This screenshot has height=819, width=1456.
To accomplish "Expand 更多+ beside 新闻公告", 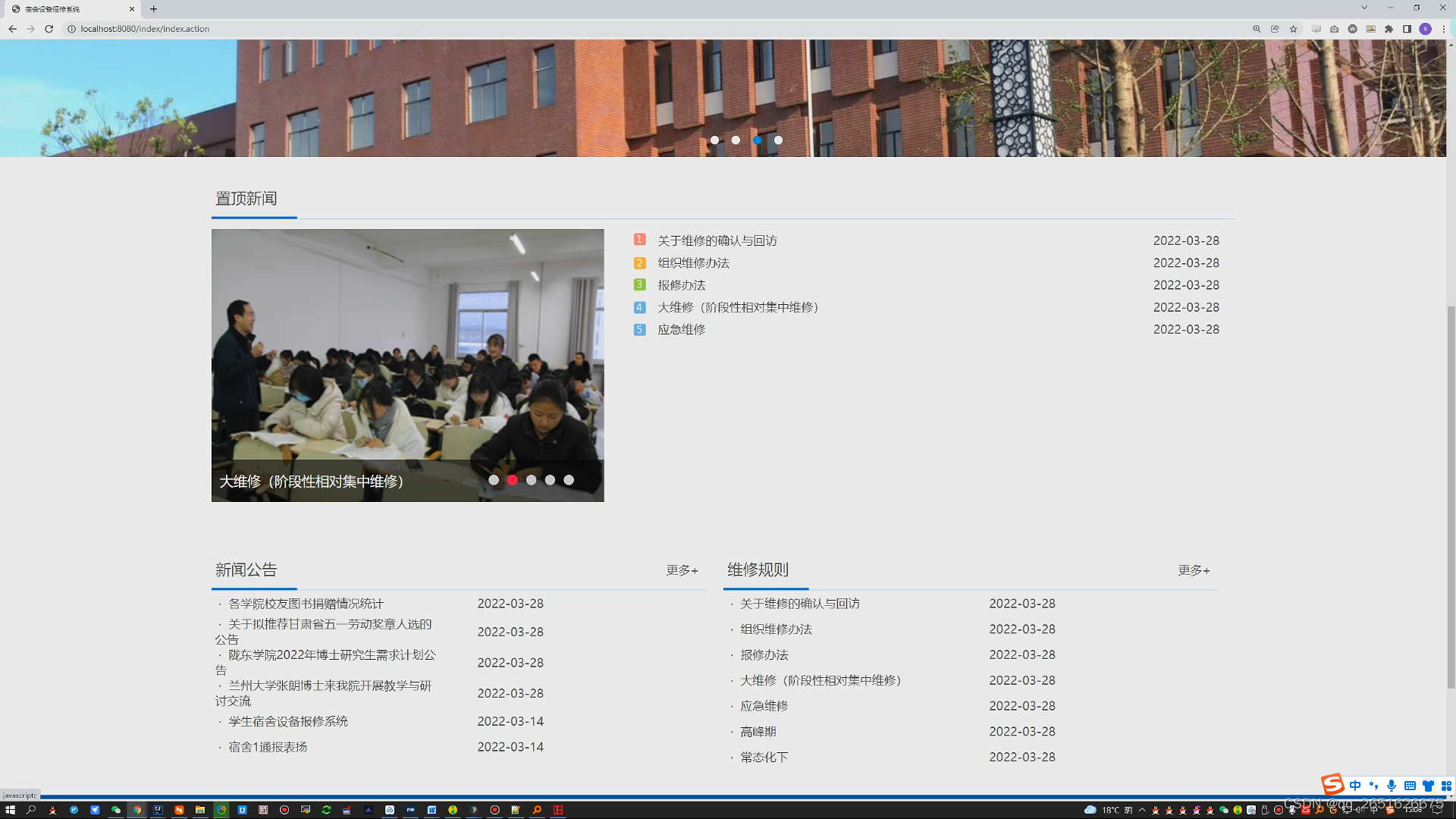I will [x=682, y=570].
